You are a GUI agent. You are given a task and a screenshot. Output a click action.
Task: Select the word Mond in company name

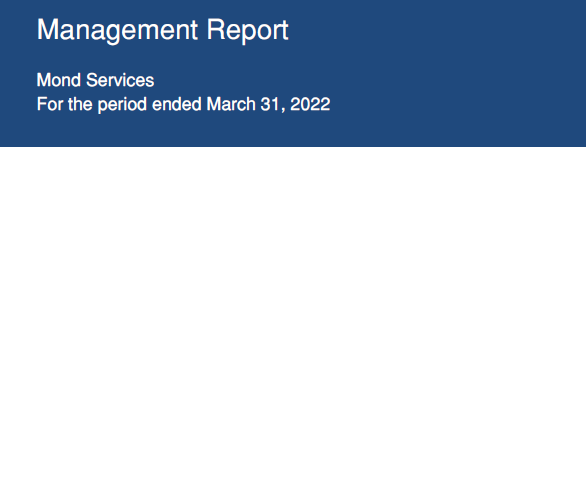pos(59,80)
